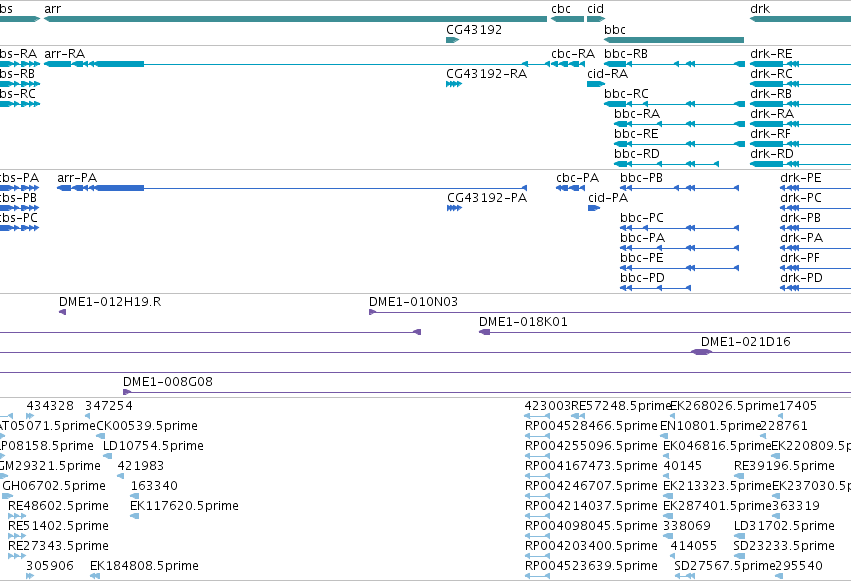Screen dimensions: 851x581
Task: Select transcript bbc-RA
Action: (679, 124)
